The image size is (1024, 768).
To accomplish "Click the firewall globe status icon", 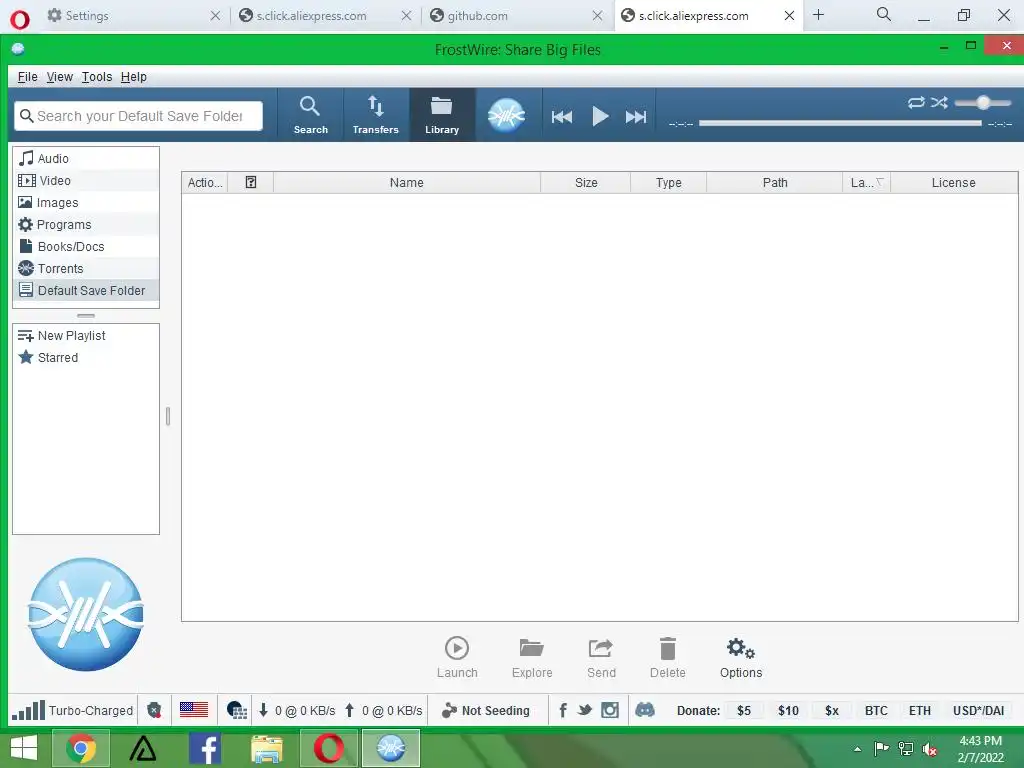I will 236,710.
